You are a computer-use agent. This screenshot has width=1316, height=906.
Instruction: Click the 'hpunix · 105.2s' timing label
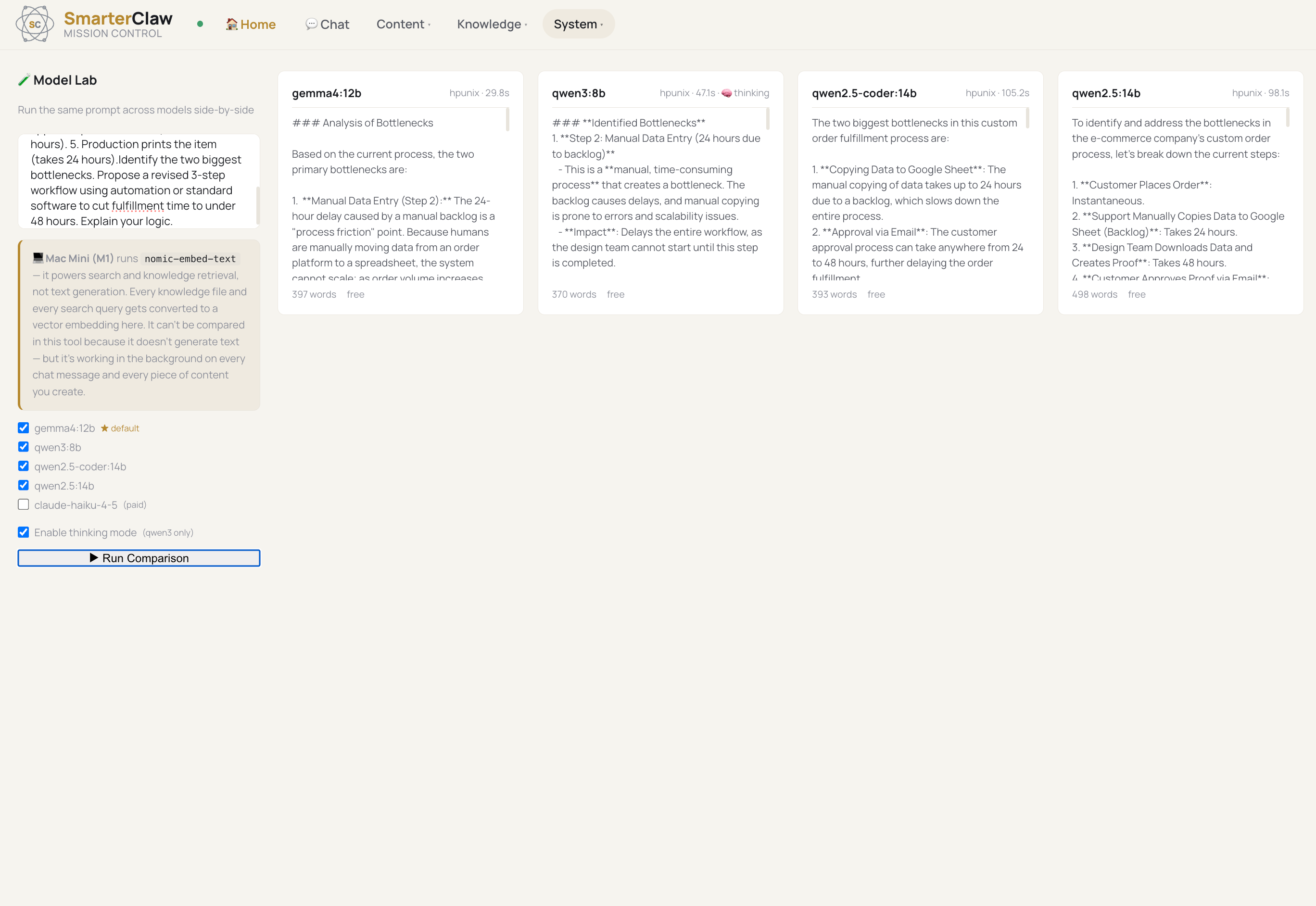coord(998,93)
